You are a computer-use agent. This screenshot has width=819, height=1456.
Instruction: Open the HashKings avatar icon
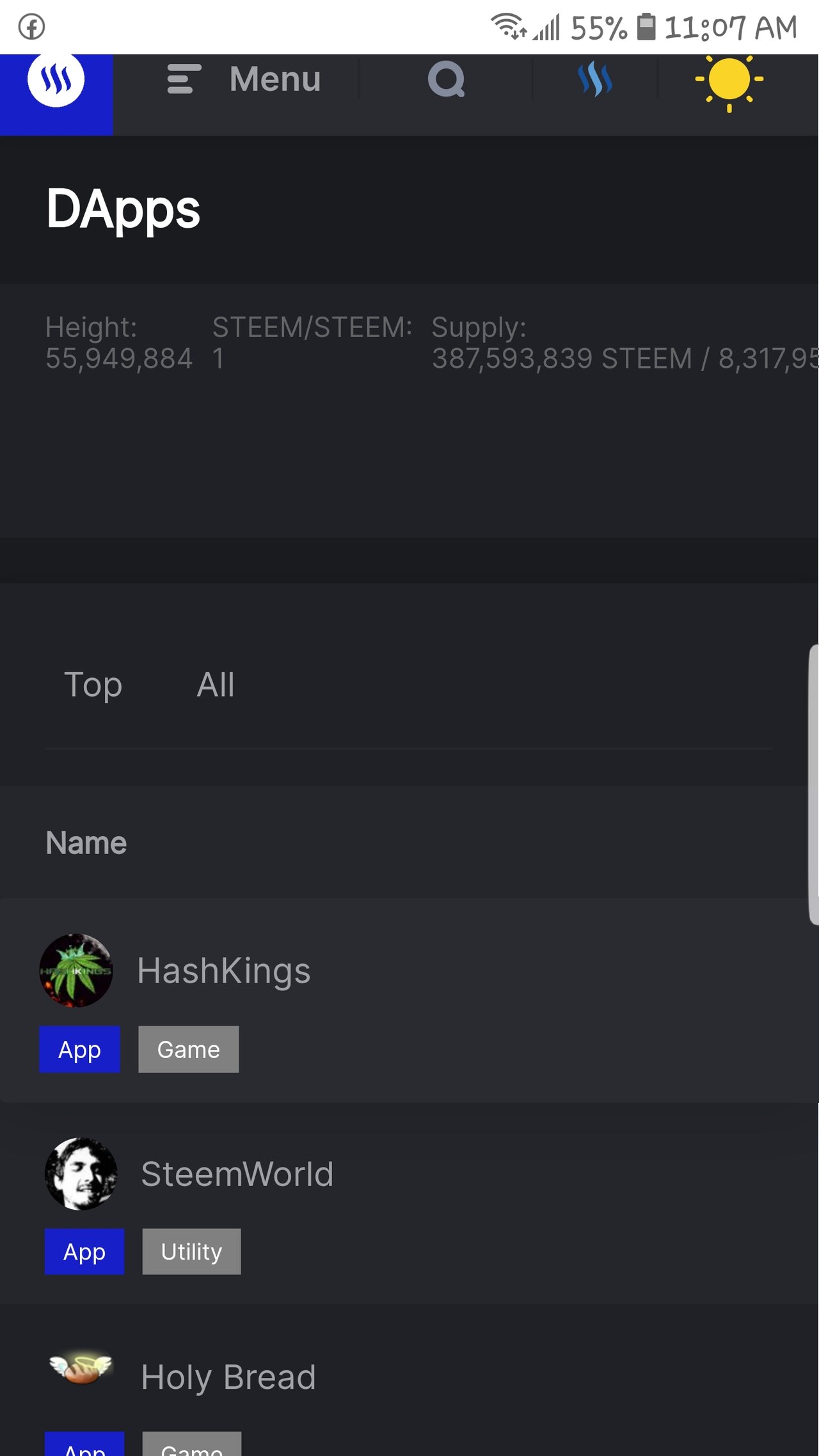point(76,970)
